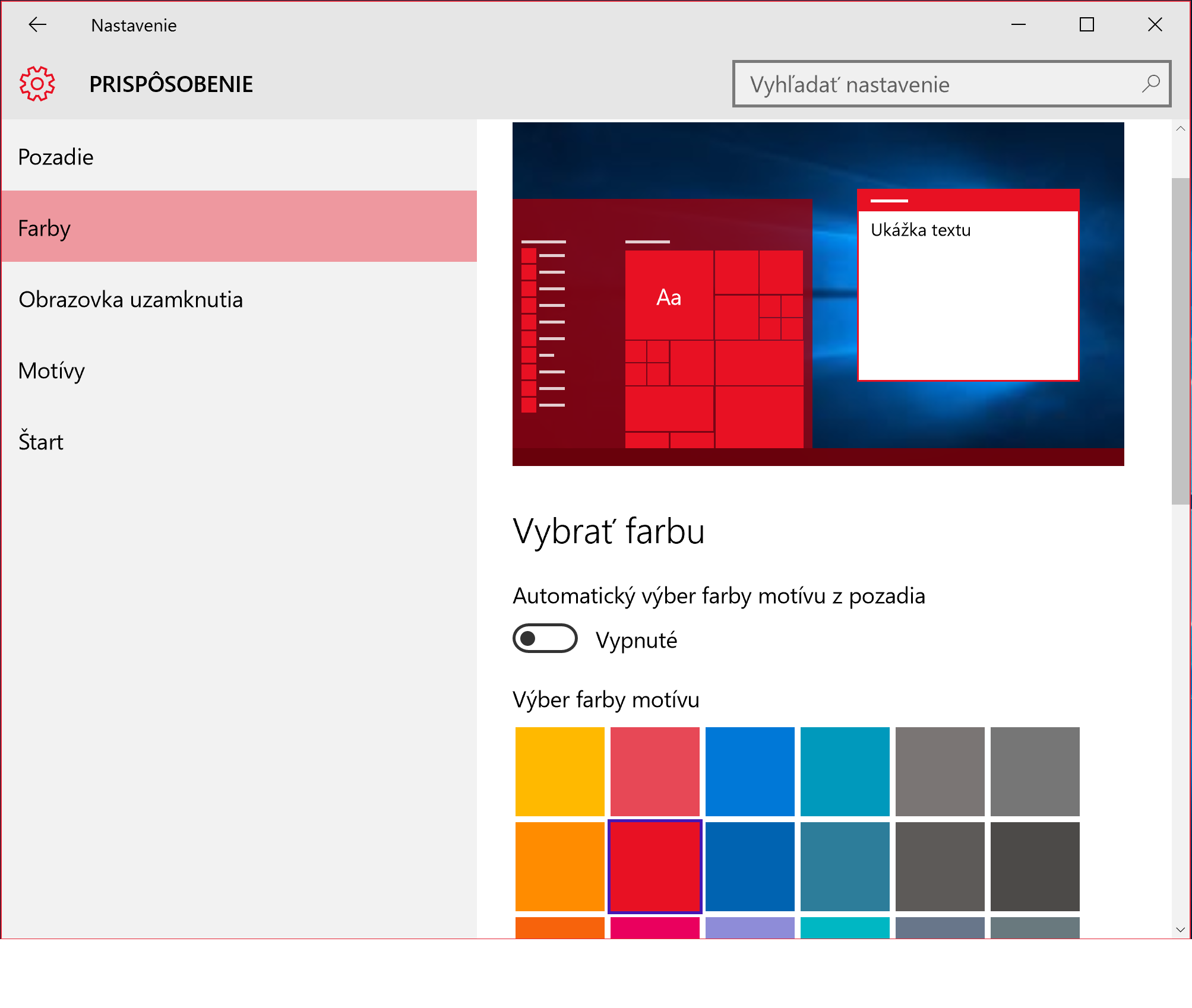Image resolution: width=1192 pixels, height=1008 pixels.
Task: Pick the charcoal gray swatch
Action: (x=1035, y=867)
